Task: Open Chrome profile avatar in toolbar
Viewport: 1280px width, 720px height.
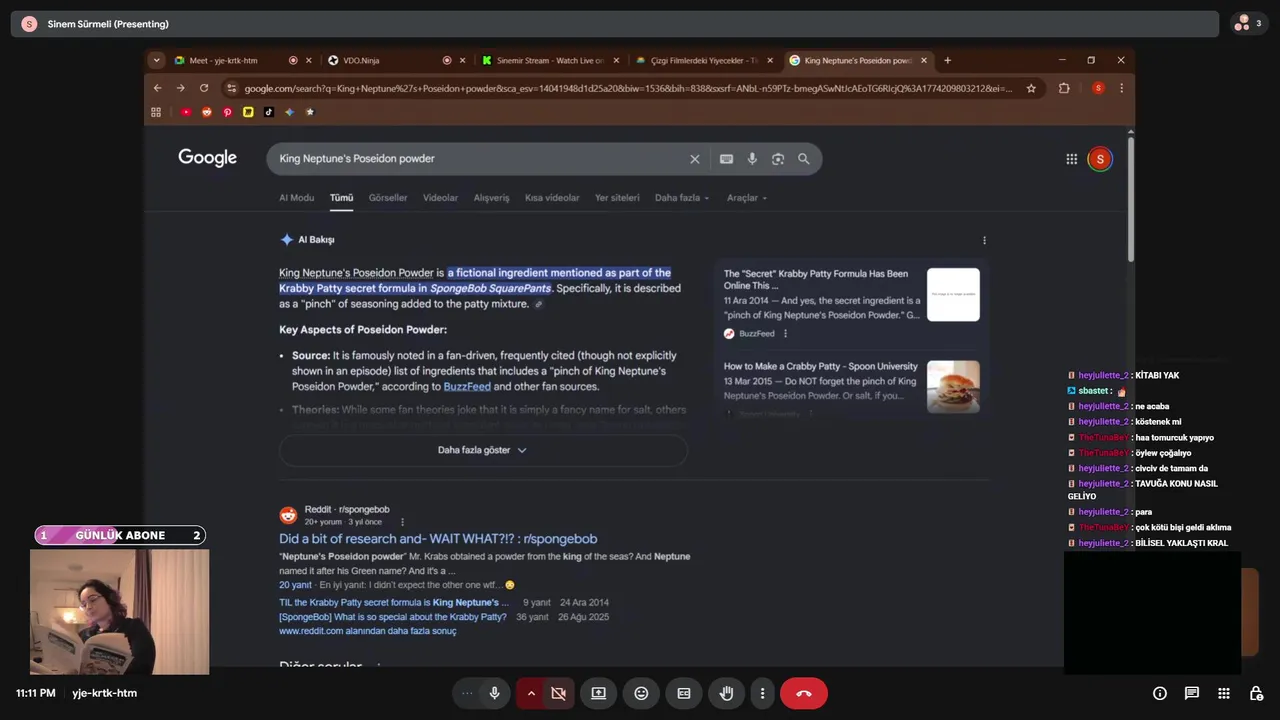Action: point(1098,88)
